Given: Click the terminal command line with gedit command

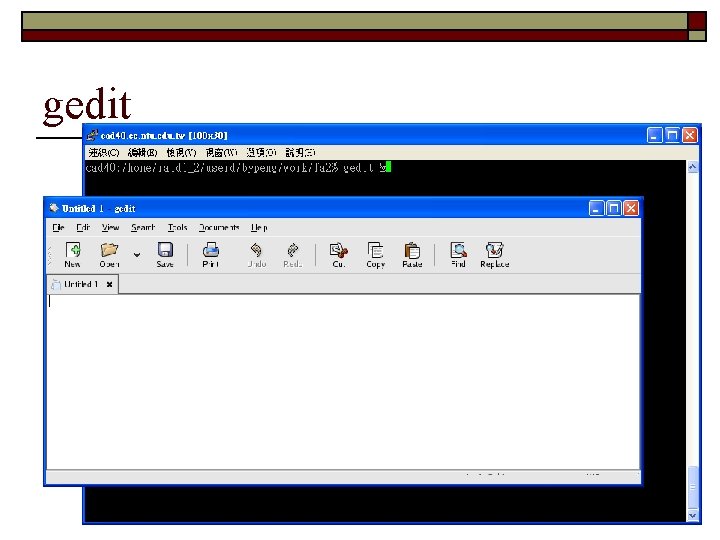Looking at the screenshot, I should point(238,168).
